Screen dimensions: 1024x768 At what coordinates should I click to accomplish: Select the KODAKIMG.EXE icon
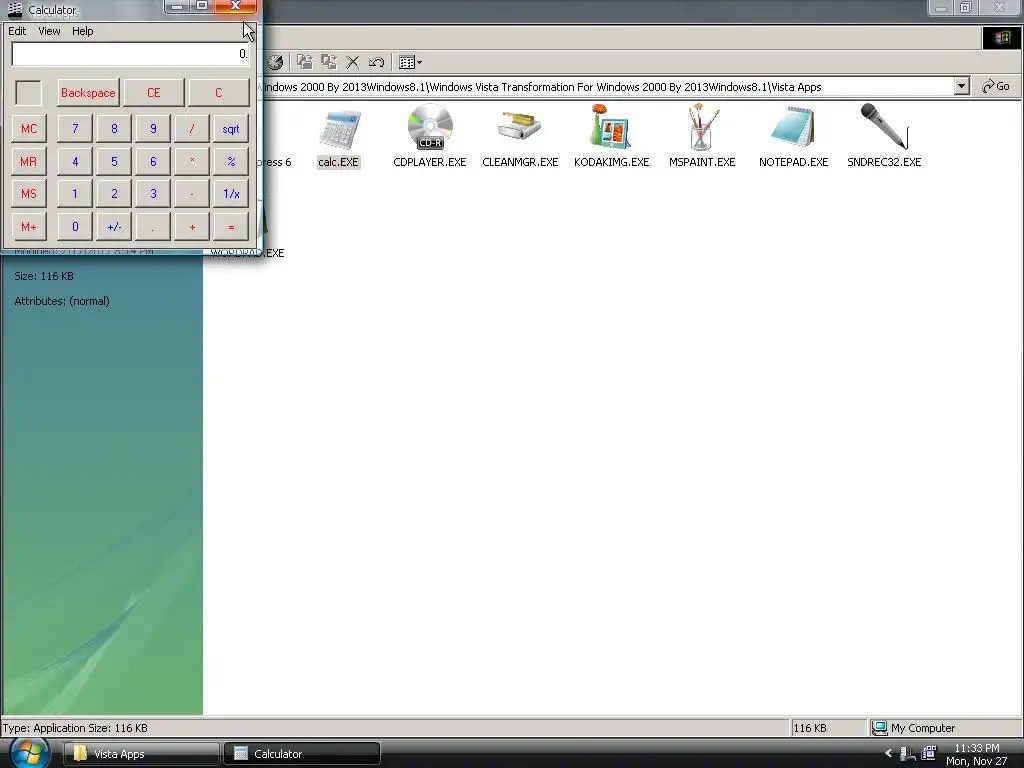(611, 127)
